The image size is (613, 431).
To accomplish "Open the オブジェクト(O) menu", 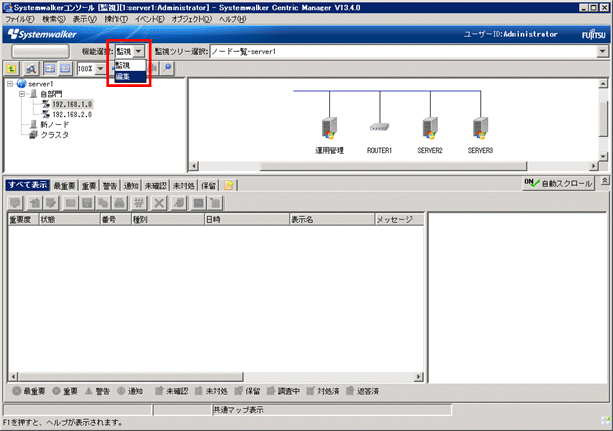I will (x=192, y=19).
